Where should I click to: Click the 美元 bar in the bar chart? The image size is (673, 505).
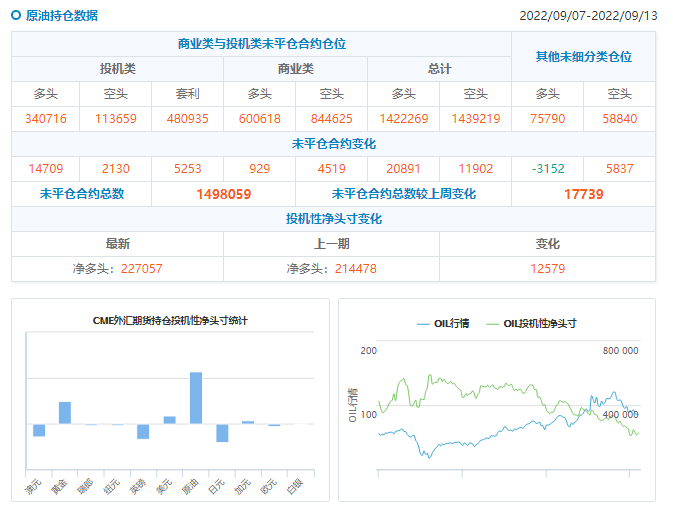tap(169, 420)
